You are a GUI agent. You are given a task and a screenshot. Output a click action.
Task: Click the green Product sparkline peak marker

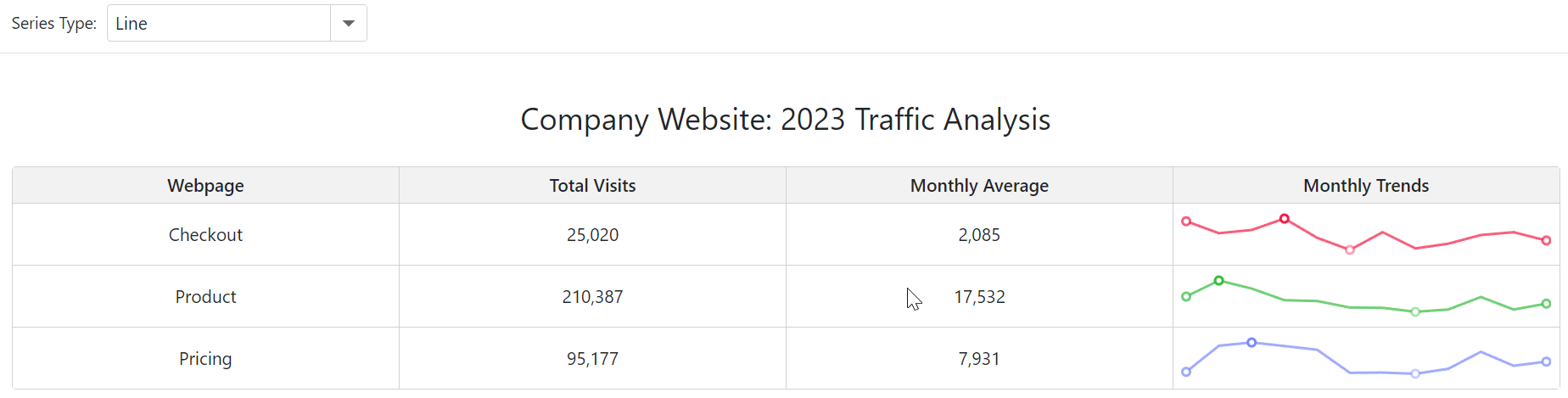tap(1219, 281)
